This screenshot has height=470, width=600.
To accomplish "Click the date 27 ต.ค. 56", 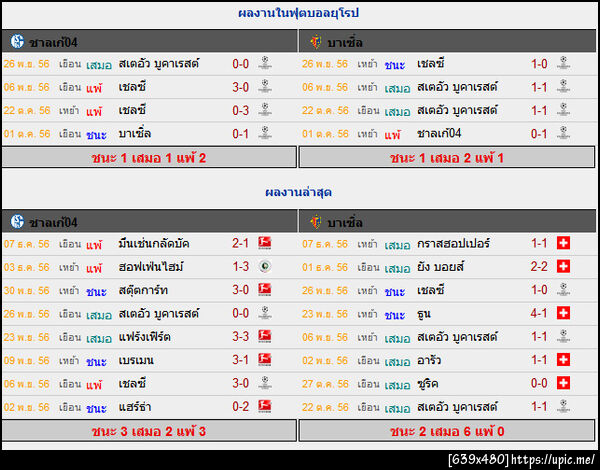I will (325, 384).
